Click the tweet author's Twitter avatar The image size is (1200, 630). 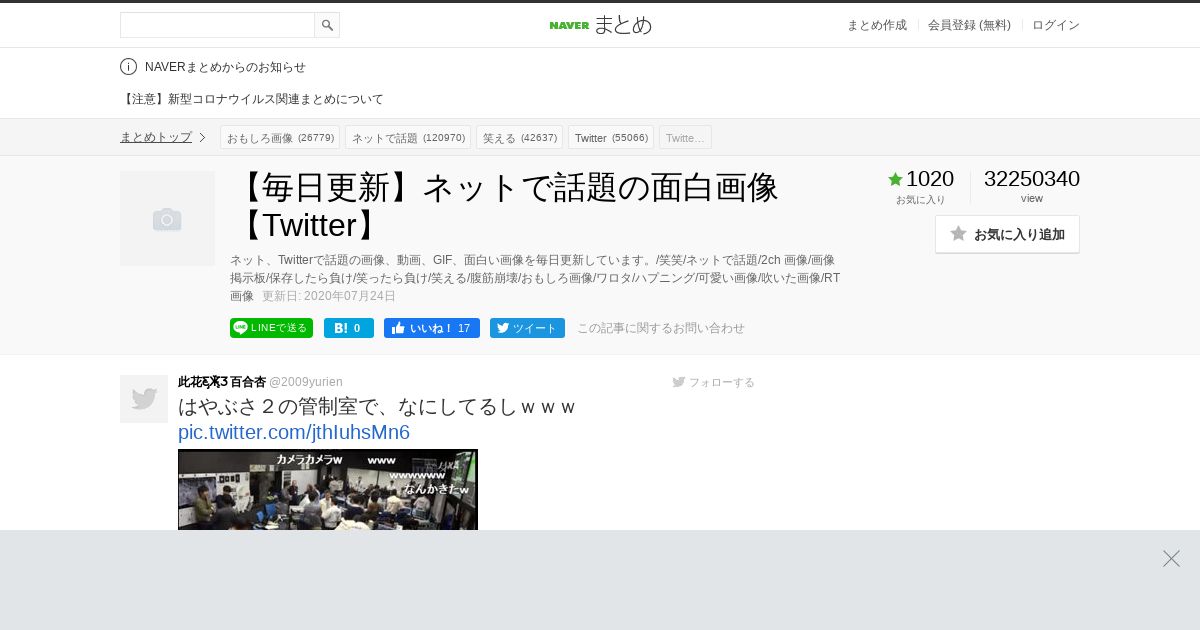pos(144,399)
